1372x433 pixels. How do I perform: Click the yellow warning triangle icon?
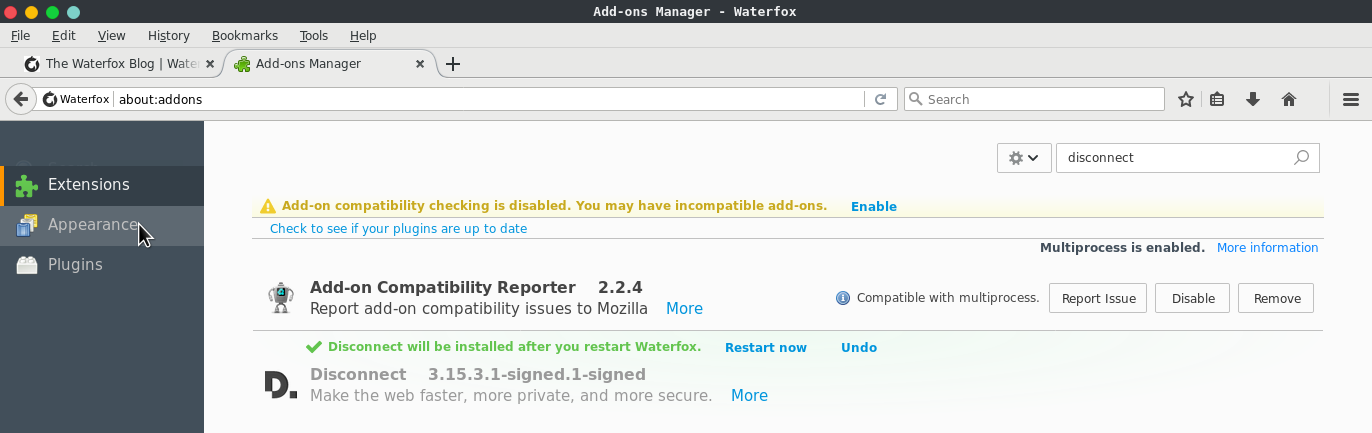[x=267, y=206]
